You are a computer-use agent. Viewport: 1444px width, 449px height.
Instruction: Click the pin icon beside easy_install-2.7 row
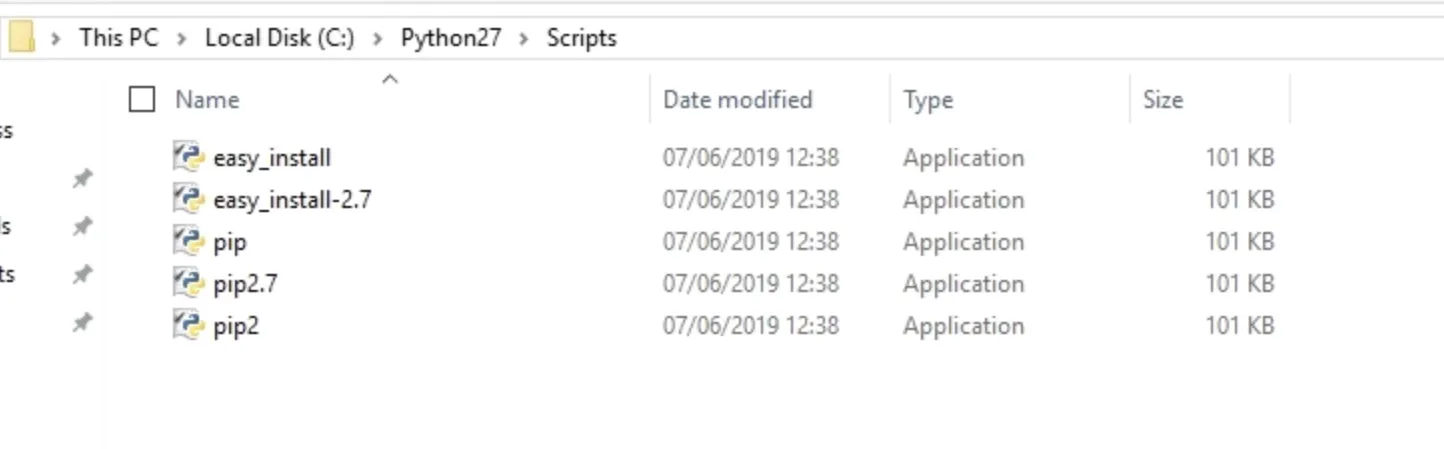tap(83, 226)
